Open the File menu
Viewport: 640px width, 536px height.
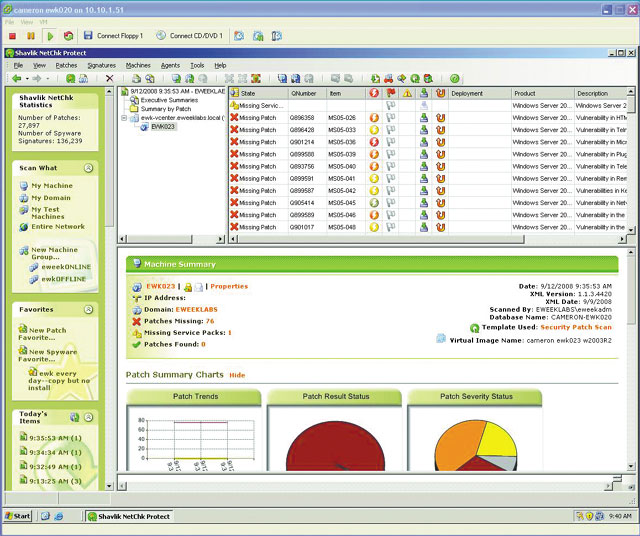pyautogui.click(x=18, y=65)
